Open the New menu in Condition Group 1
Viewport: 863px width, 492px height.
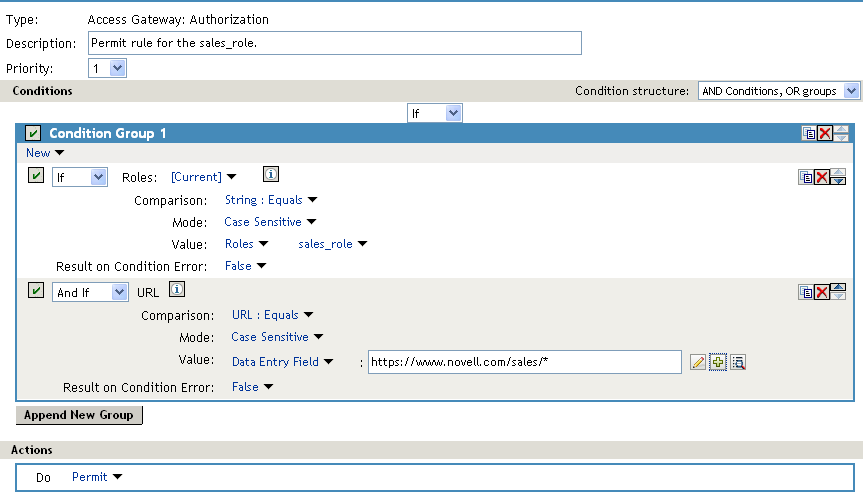(x=45, y=153)
